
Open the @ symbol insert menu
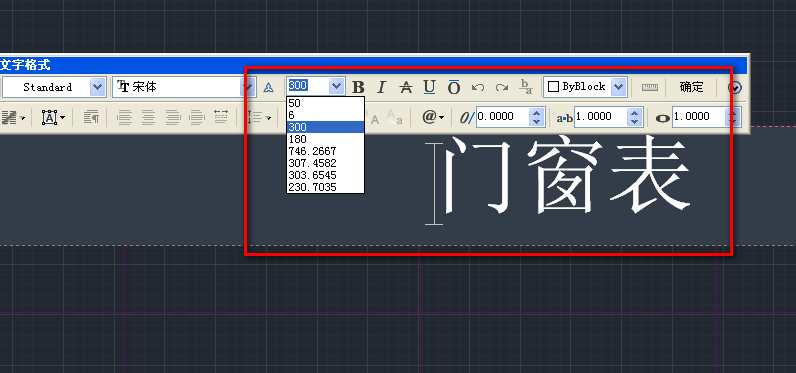(433, 117)
